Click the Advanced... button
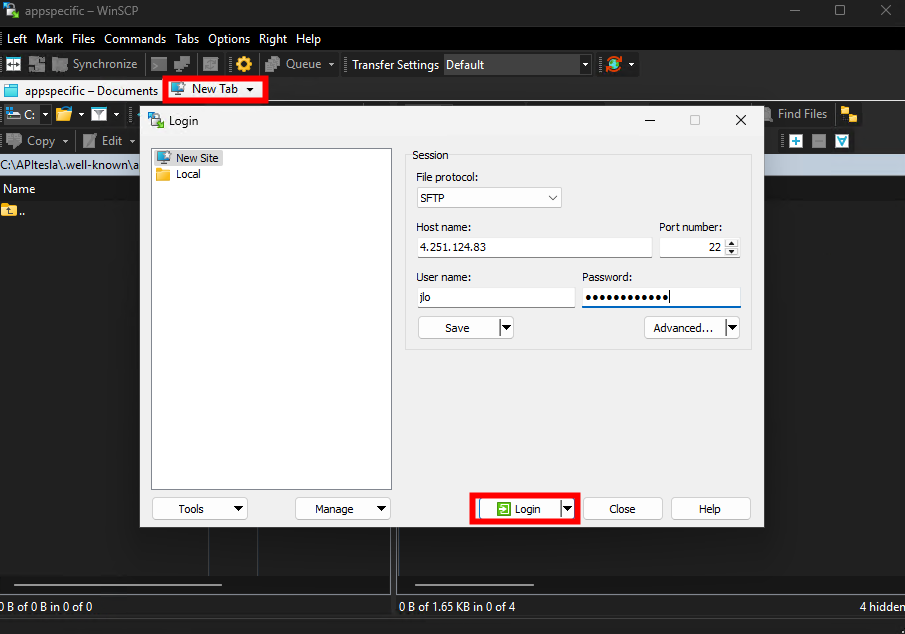 (x=684, y=328)
